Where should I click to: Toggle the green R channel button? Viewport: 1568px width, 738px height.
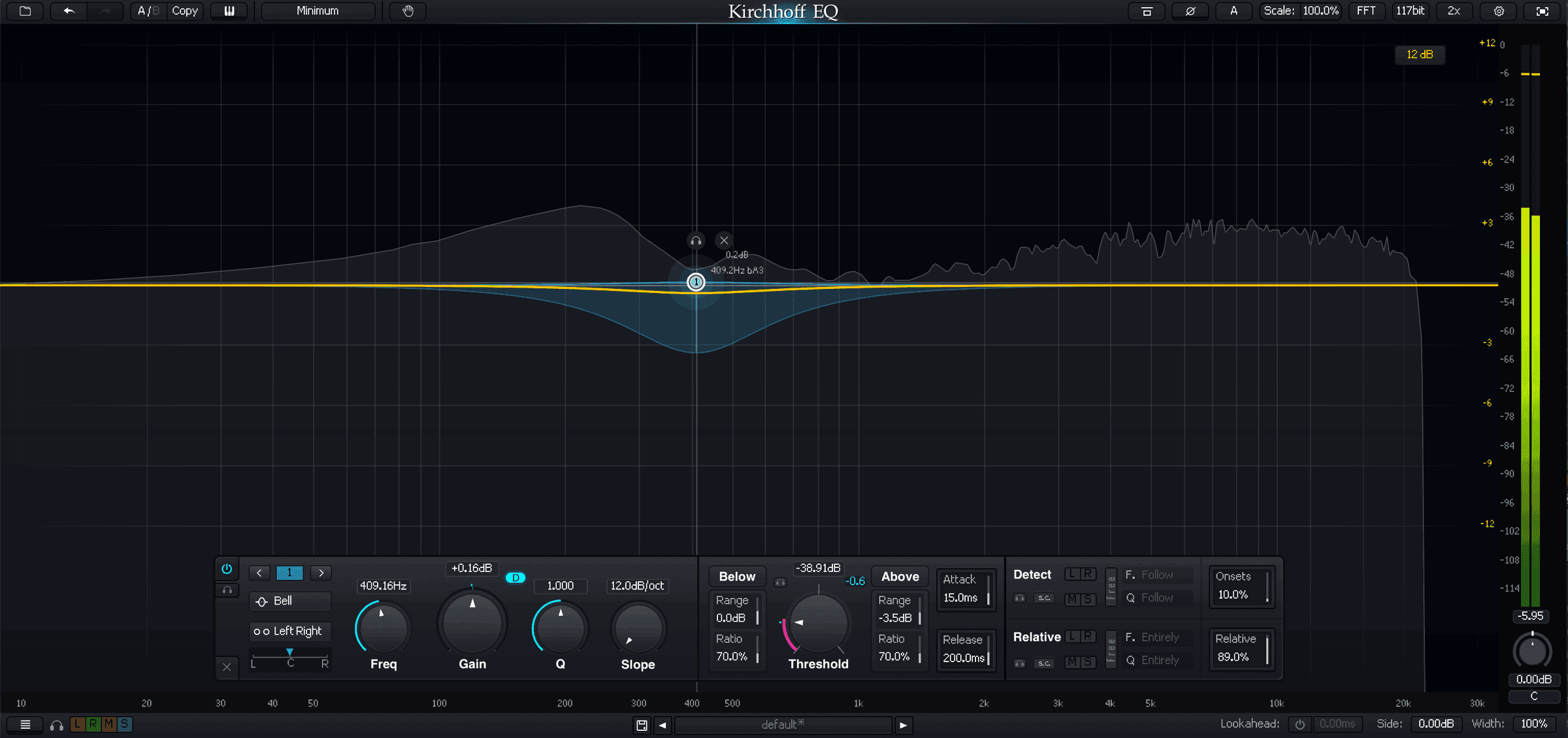[93, 724]
